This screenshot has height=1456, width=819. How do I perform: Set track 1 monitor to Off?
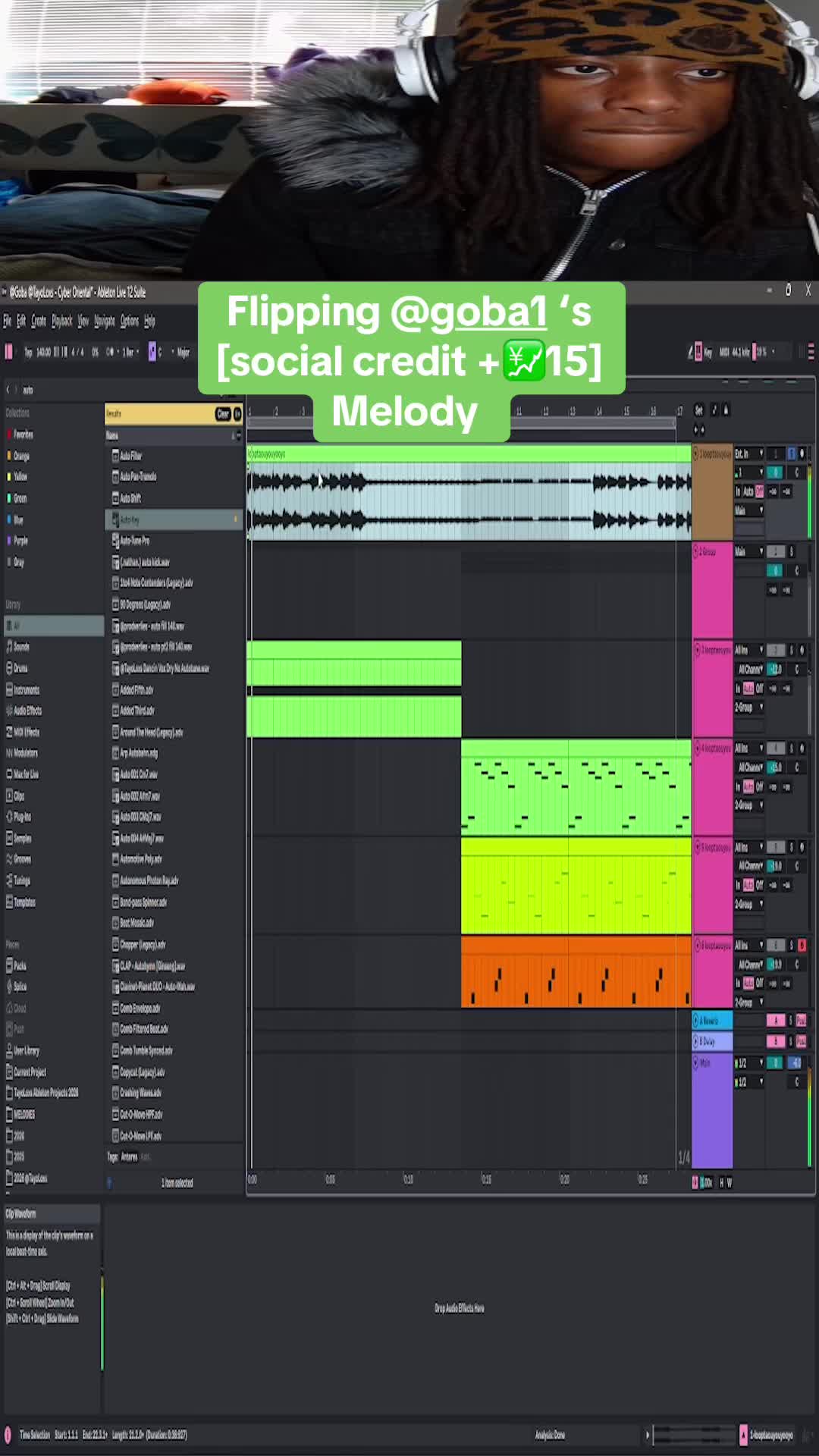tap(759, 491)
